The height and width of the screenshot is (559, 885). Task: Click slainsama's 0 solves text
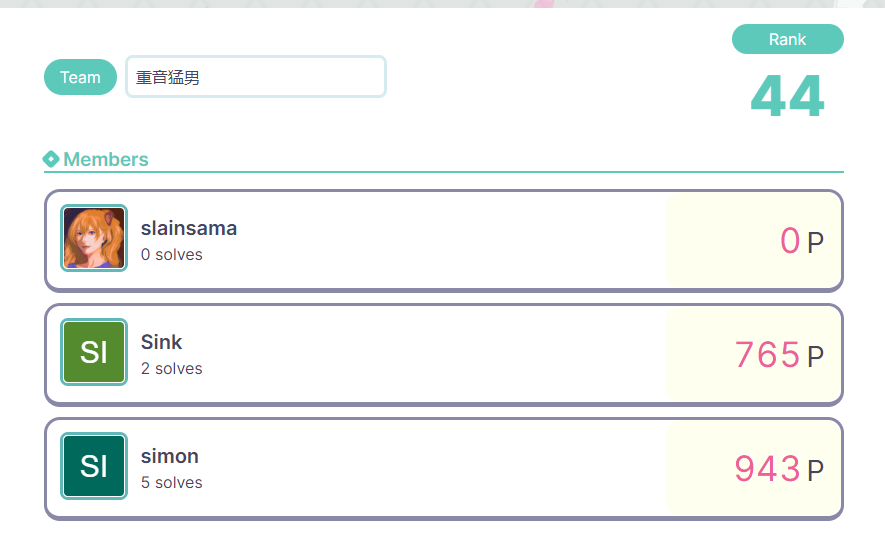(172, 255)
